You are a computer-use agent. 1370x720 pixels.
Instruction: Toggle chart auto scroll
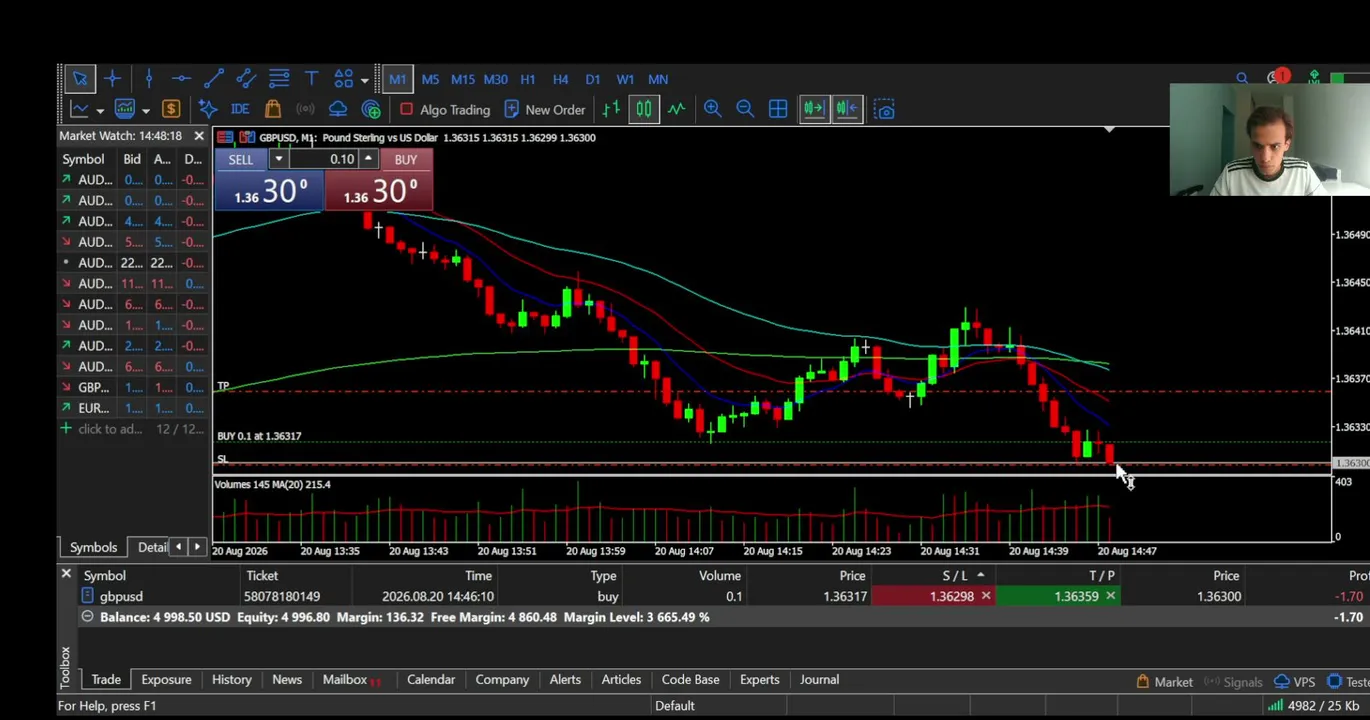813,110
